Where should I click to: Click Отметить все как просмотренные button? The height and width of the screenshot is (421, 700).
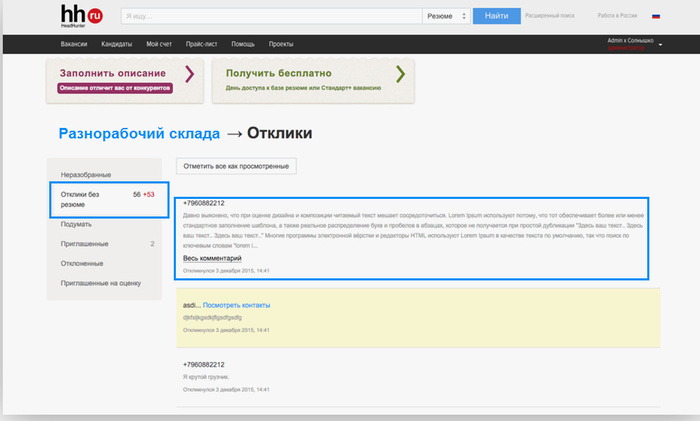click(x=236, y=166)
